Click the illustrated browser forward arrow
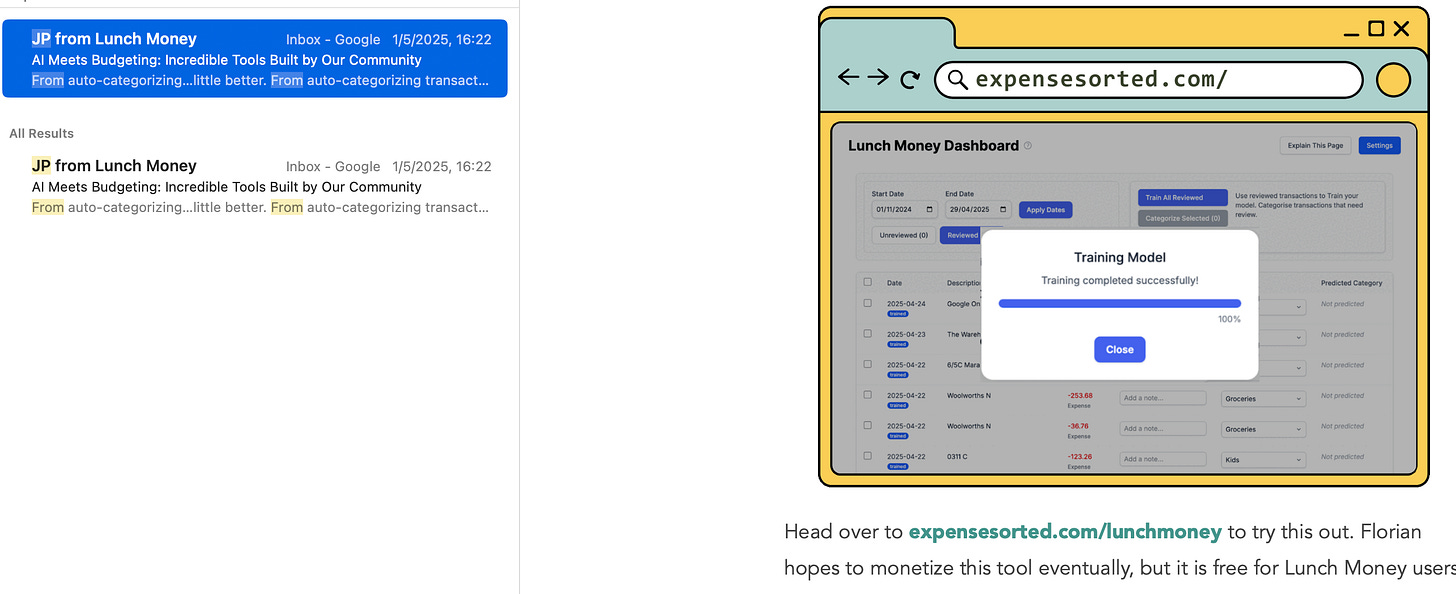The image size is (1456, 594). click(x=878, y=78)
